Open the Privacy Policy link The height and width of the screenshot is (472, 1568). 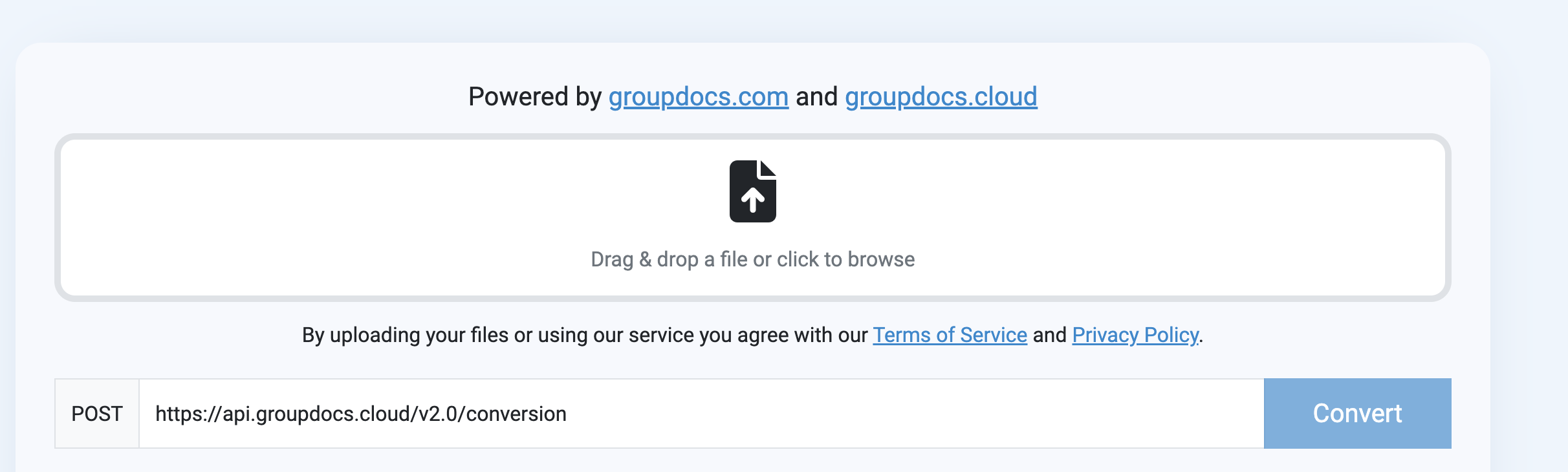[1135, 335]
